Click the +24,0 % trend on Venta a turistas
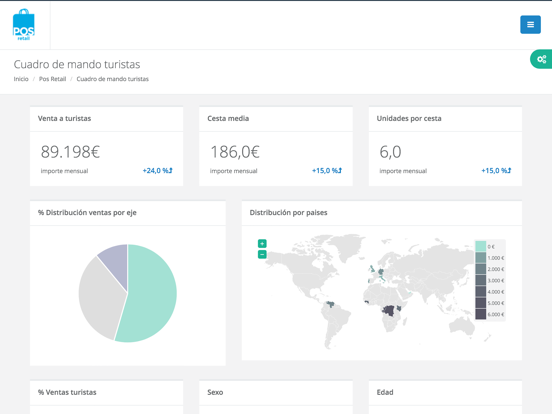The image size is (552, 414). pos(157,171)
